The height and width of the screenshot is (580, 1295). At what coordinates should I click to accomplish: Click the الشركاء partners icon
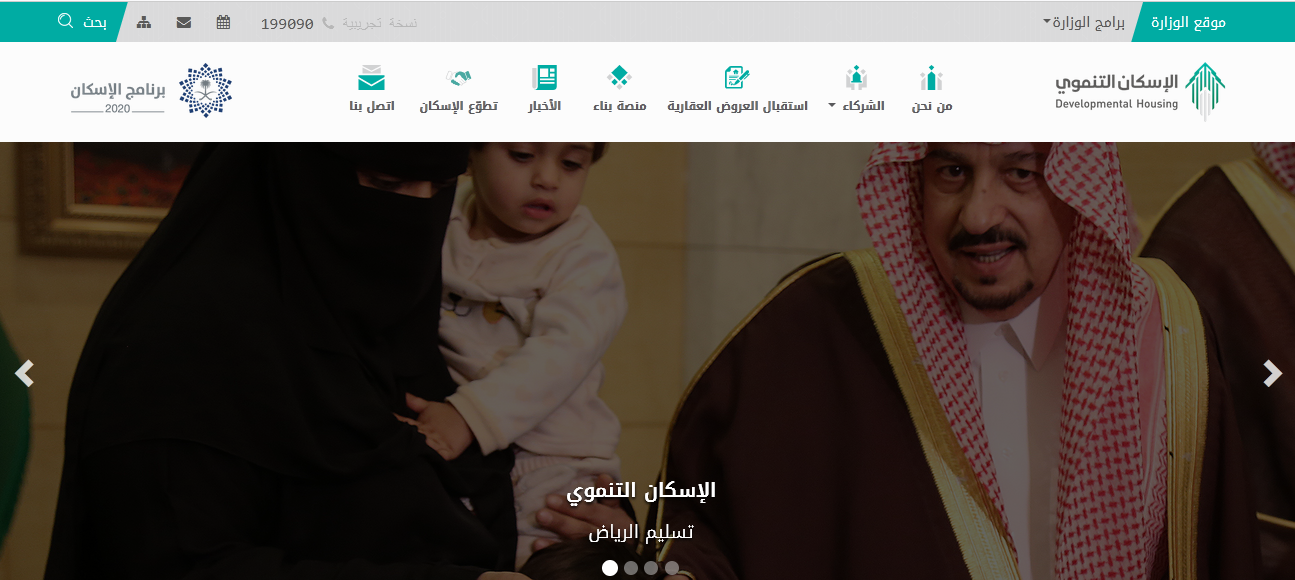856,78
